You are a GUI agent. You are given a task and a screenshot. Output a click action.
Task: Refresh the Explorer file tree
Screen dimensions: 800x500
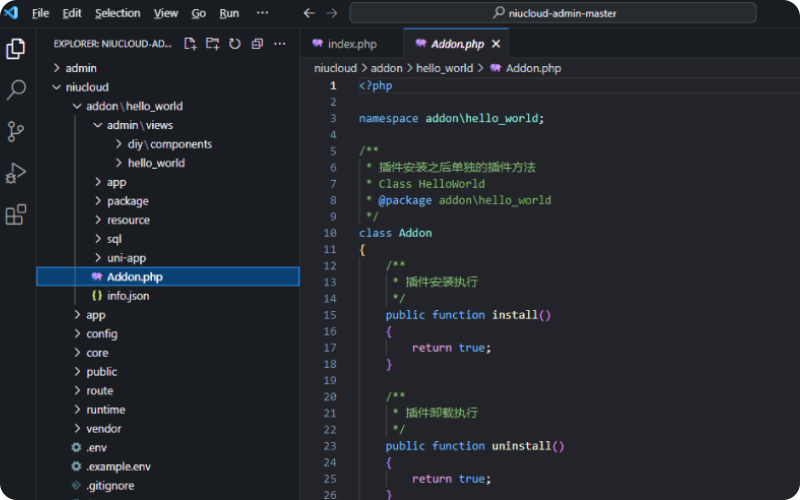[x=235, y=44]
